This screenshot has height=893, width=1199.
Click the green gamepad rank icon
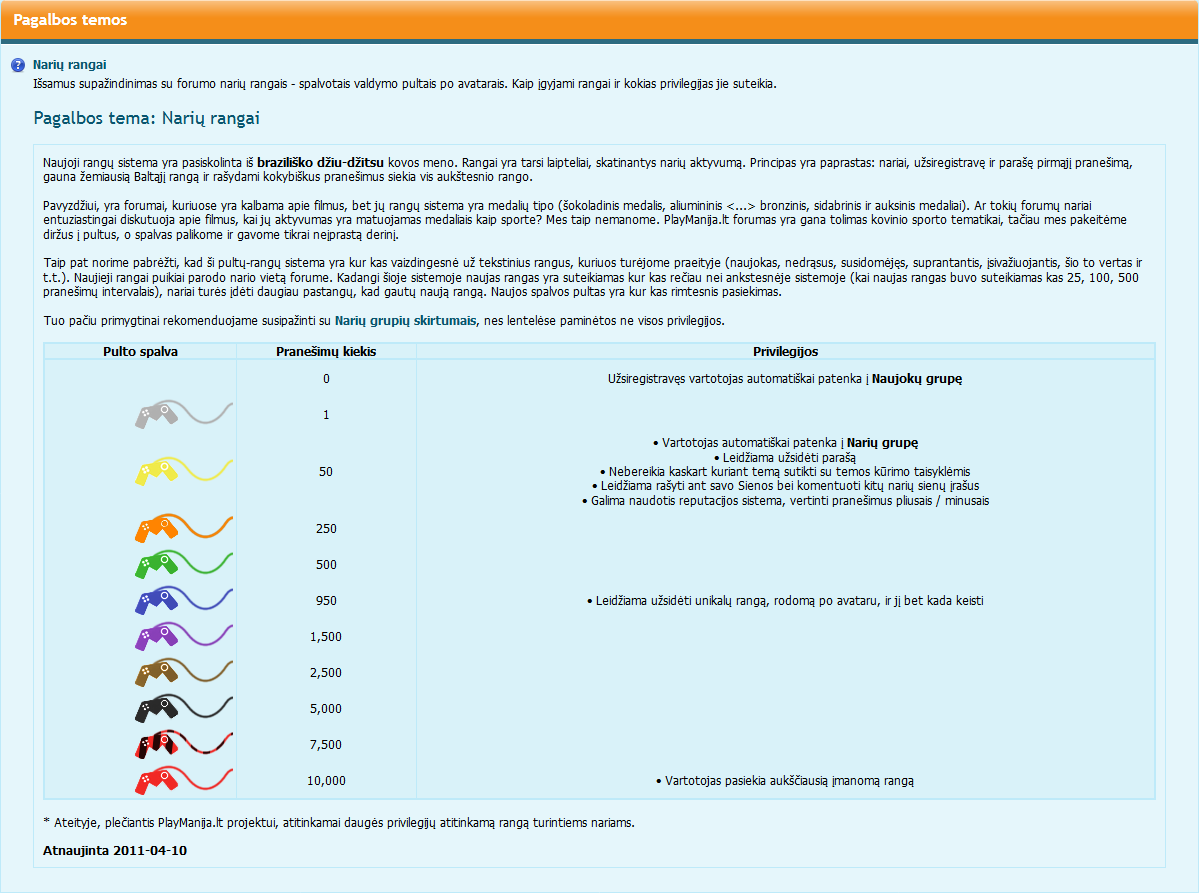pyautogui.click(x=184, y=563)
